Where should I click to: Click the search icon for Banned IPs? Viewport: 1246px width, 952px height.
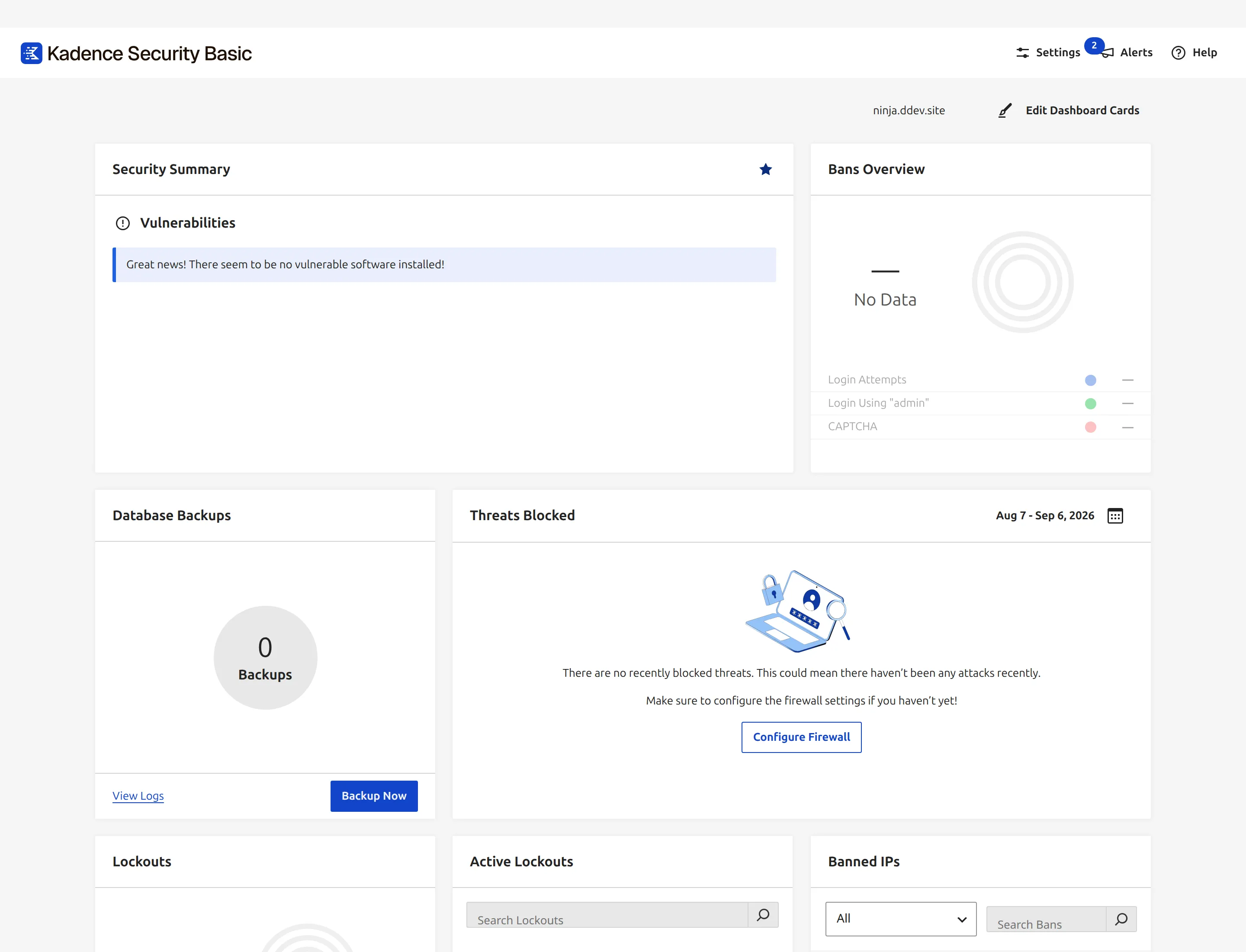coord(1121,919)
